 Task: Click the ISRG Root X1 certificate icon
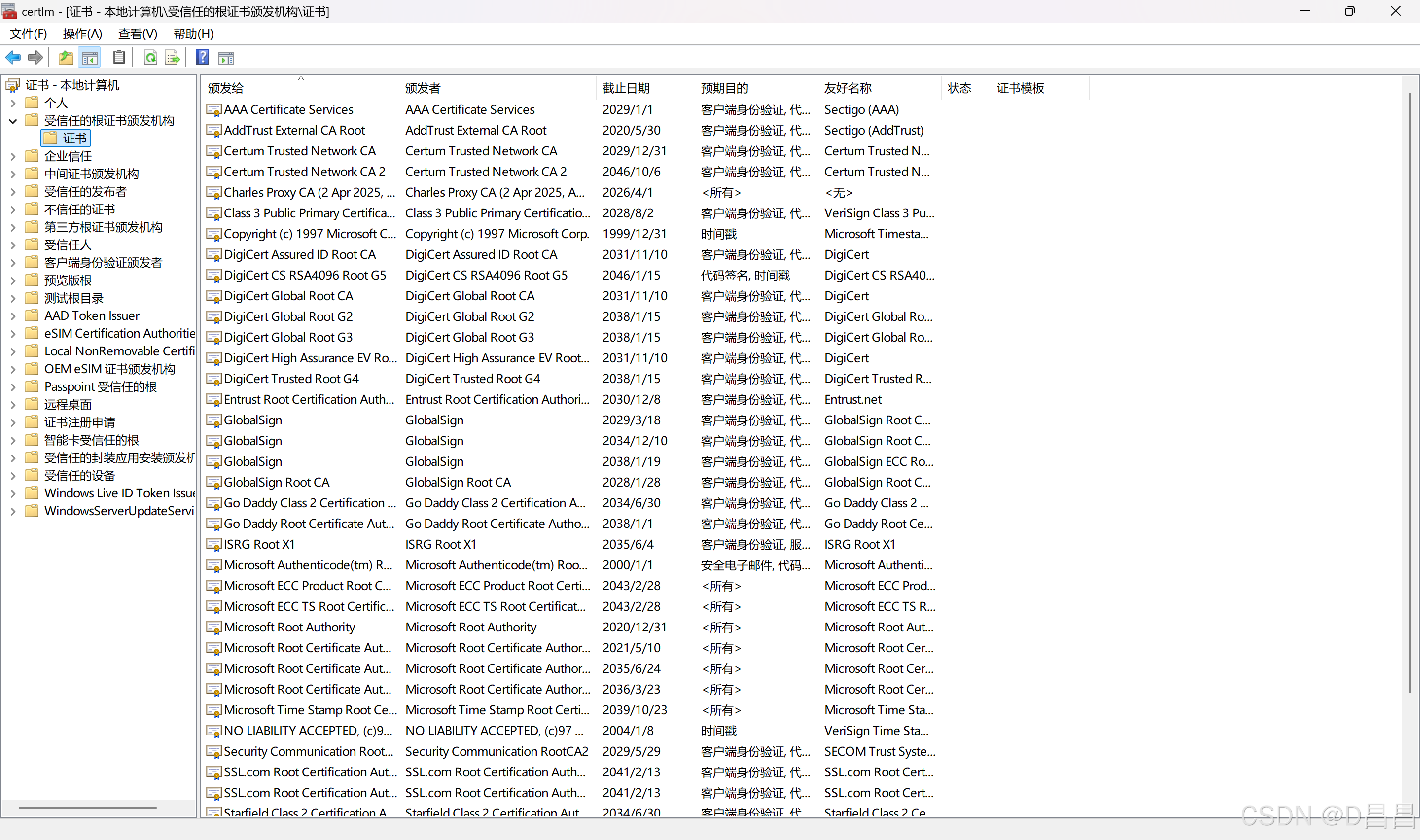pyautogui.click(x=213, y=545)
